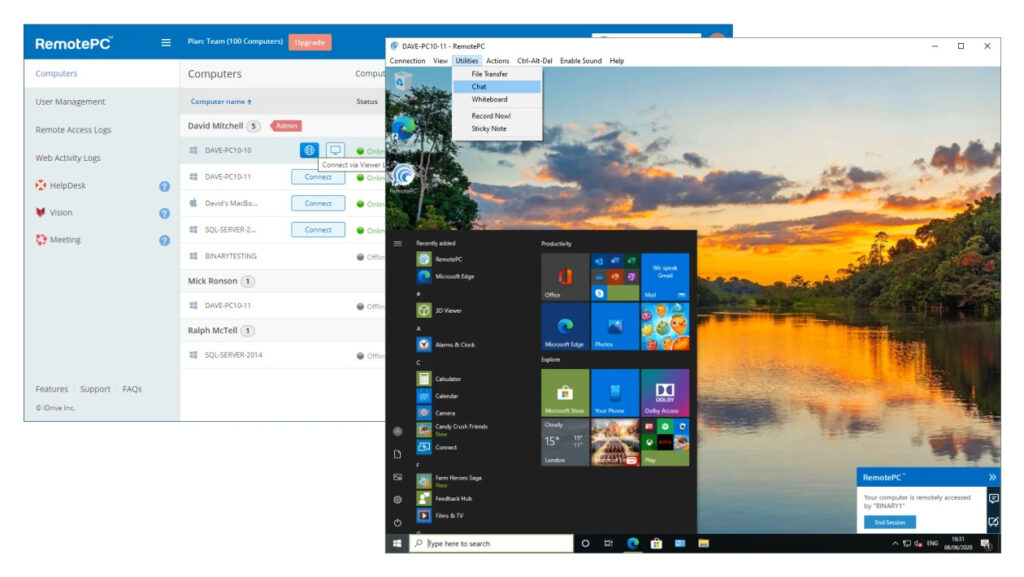Image resolution: width=1024 pixels, height=577 pixels.
Task: Click the globe icon for DAVE-PC10-10
Action: pyautogui.click(x=309, y=150)
